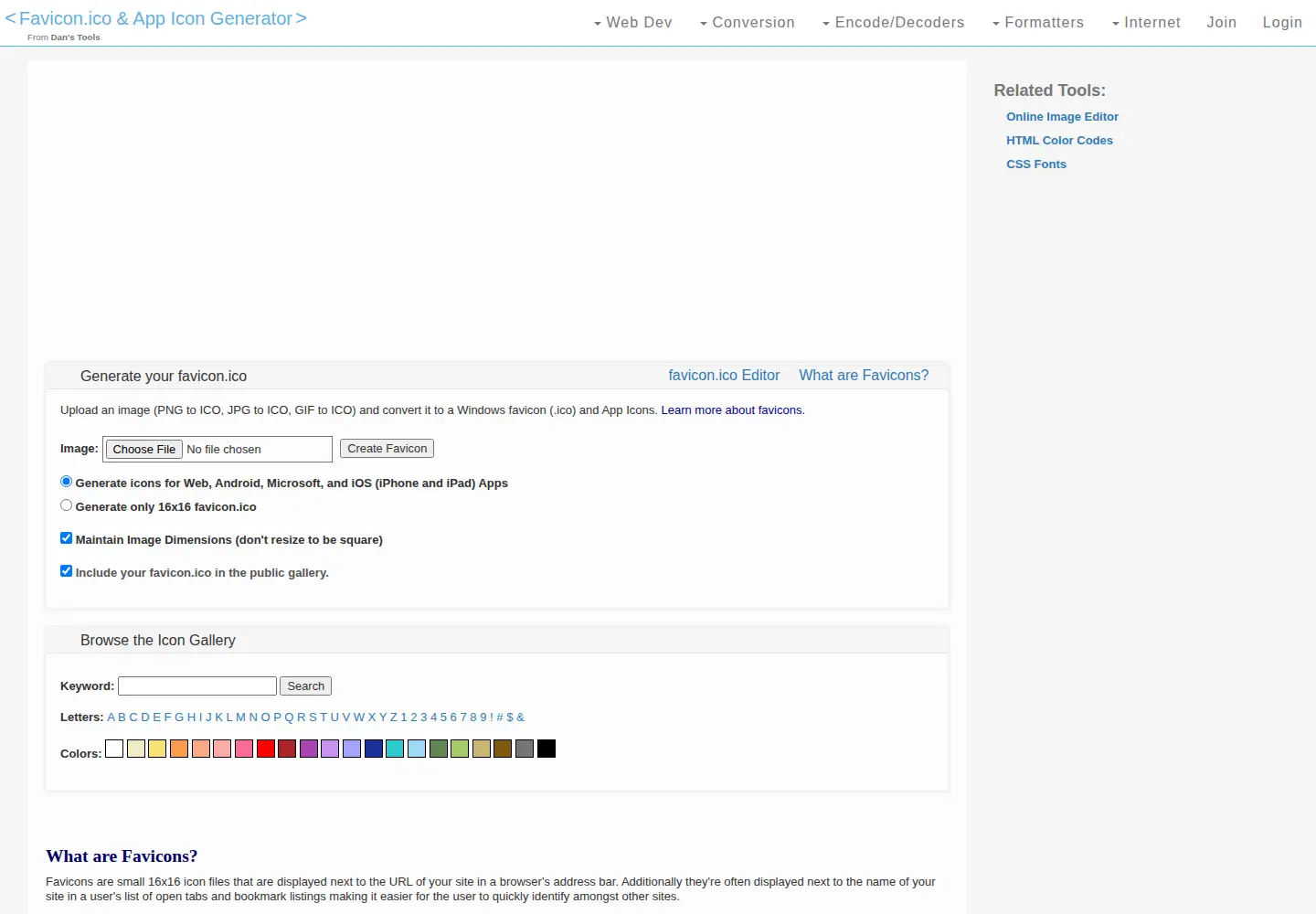
Task: Click the From Dan's Tools text
Action: pos(64,37)
